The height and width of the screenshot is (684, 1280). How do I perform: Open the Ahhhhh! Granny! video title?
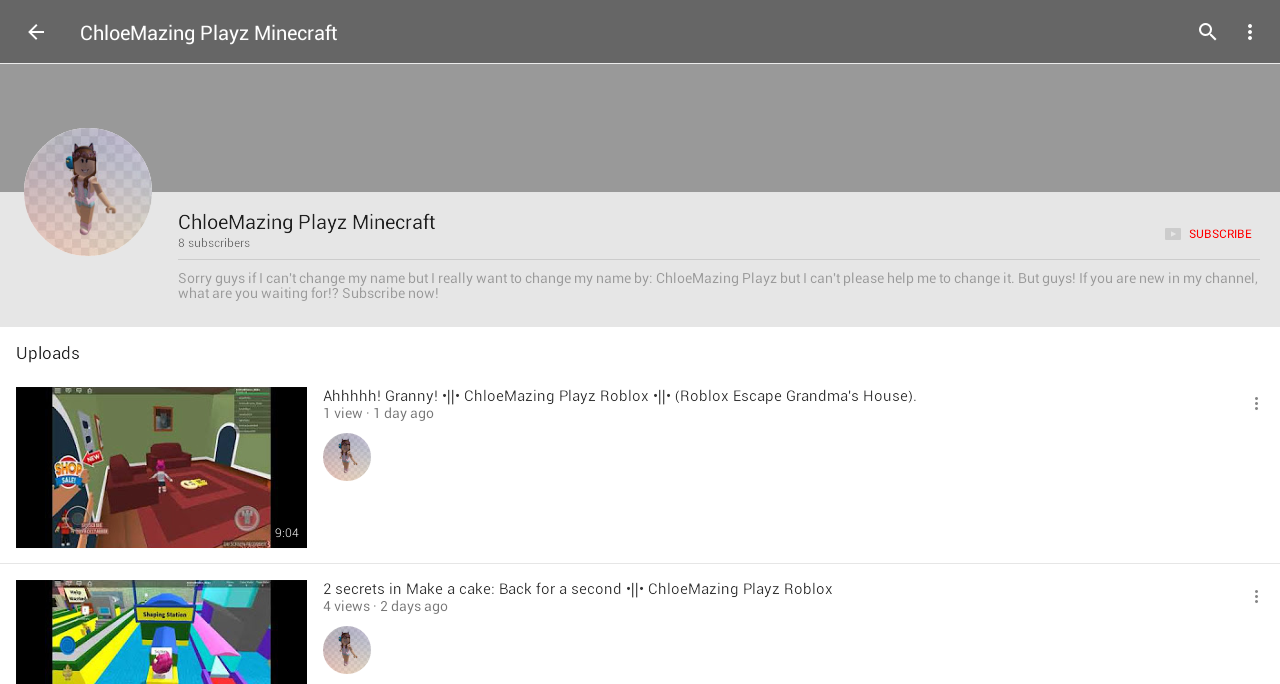tap(619, 396)
